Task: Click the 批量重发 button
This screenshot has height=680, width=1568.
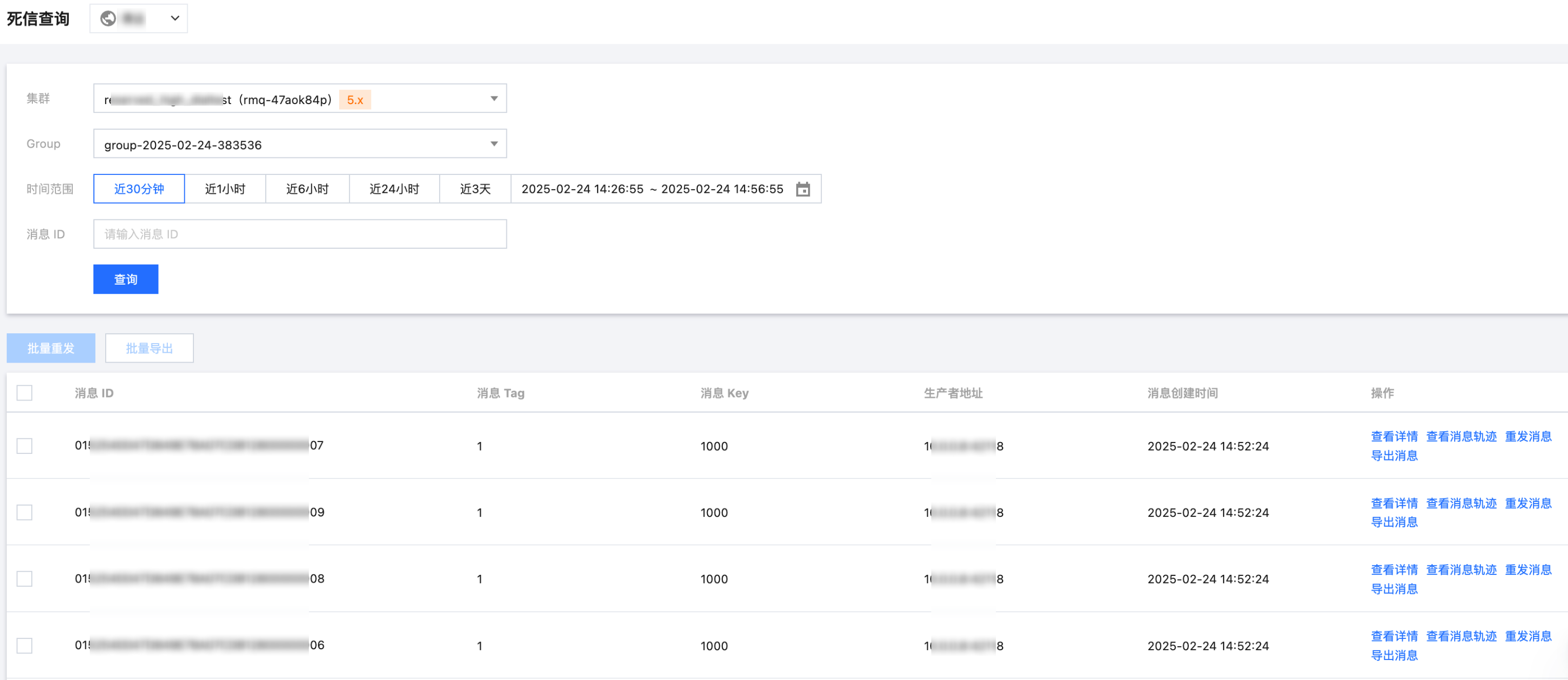Action: [50, 349]
